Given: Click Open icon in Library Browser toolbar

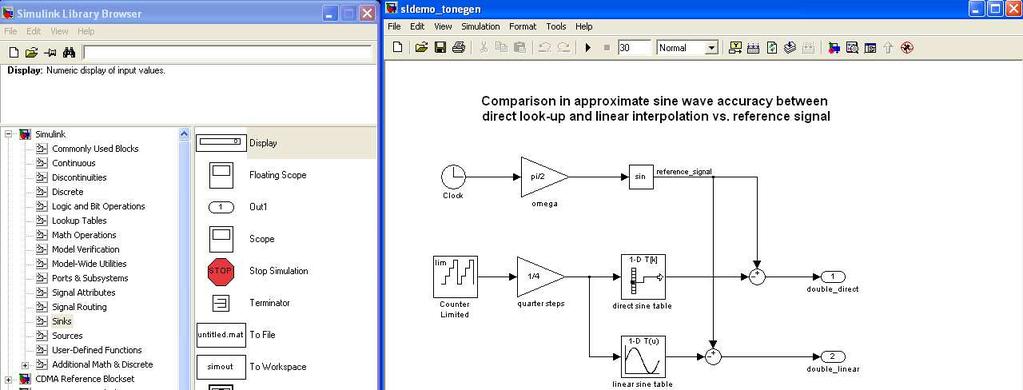Looking at the screenshot, I should (x=31, y=53).
